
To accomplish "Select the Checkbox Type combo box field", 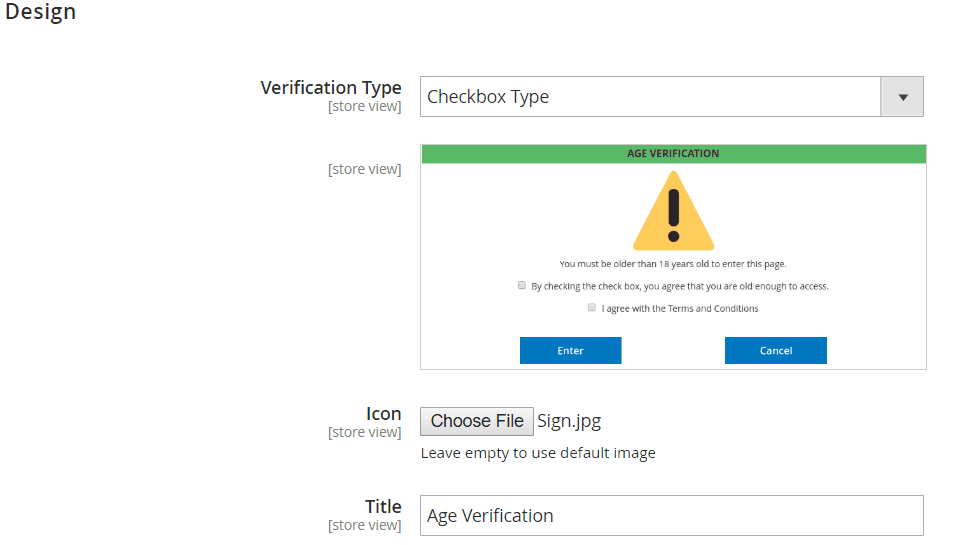I will click(x=671, y=97).
